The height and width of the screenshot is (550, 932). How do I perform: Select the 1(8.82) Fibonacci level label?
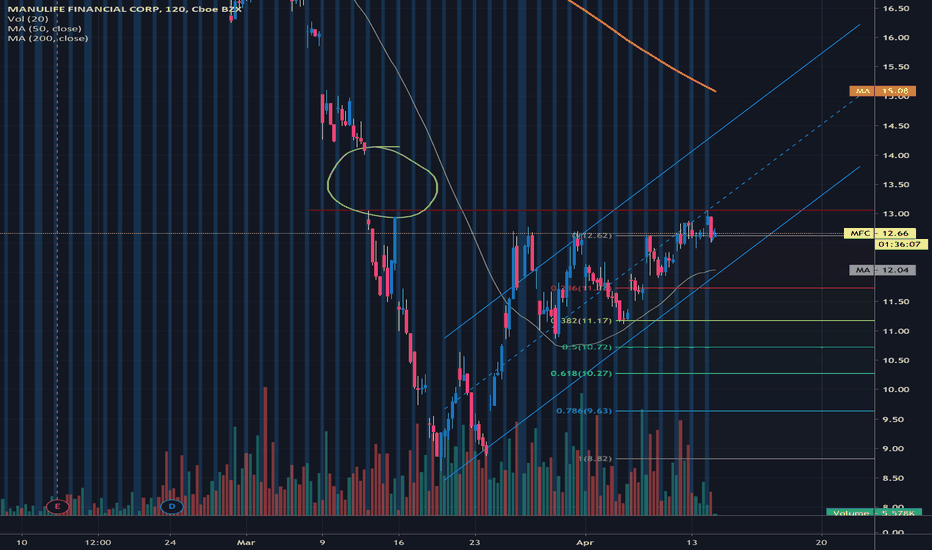coord(594,458)
